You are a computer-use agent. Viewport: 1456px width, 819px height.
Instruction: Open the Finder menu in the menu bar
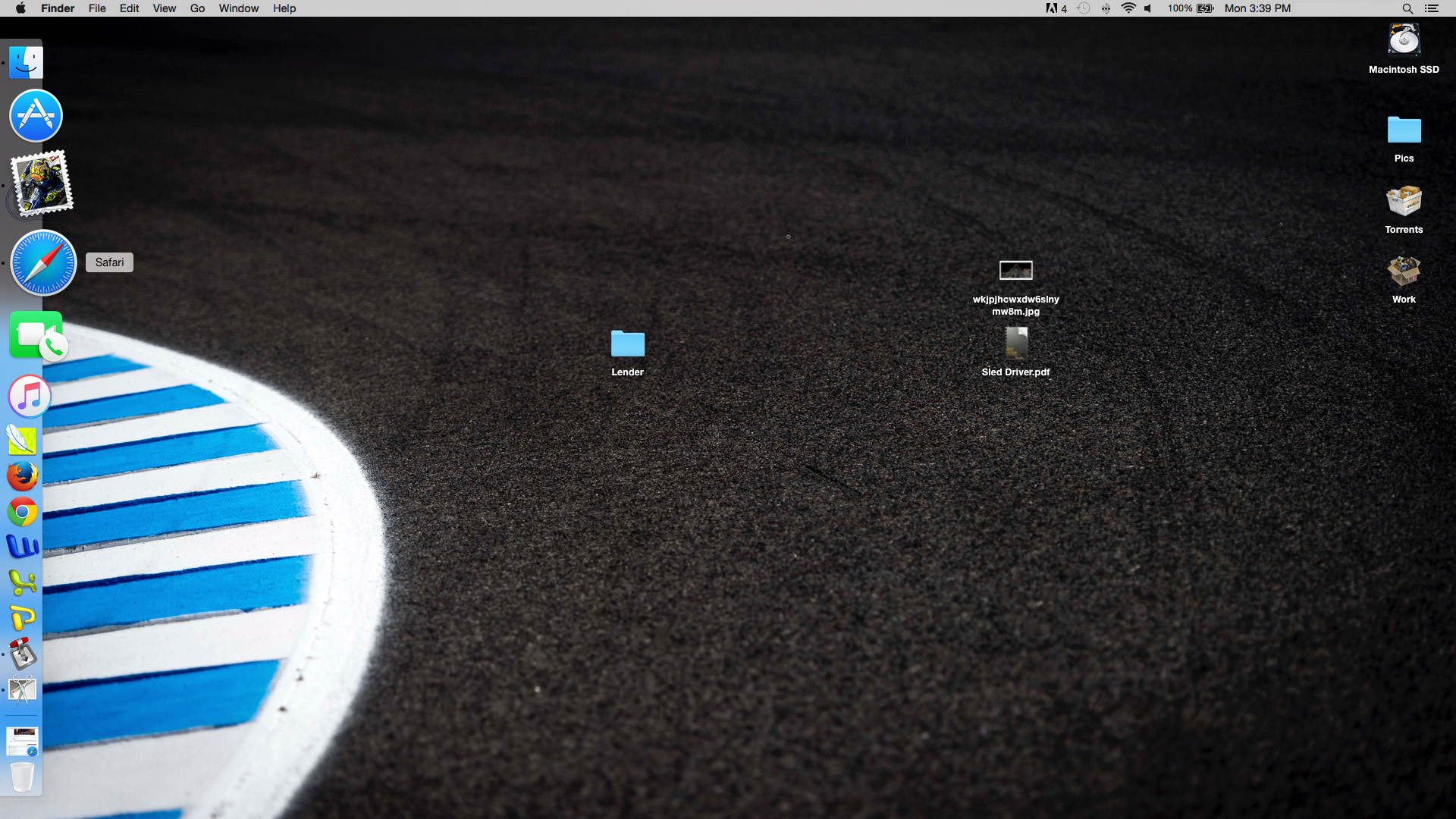coord(58,8)
